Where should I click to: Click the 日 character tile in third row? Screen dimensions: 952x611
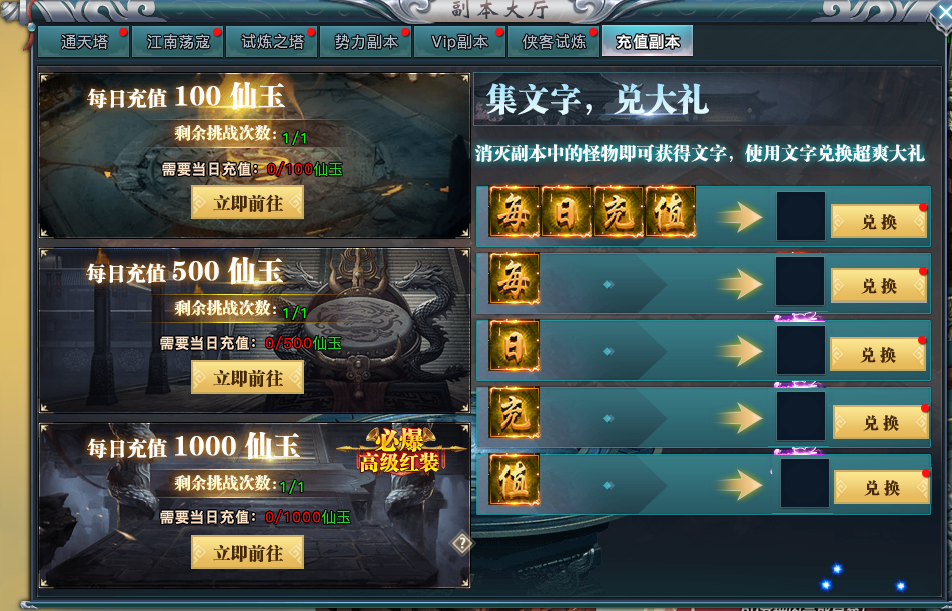(514, 346)
